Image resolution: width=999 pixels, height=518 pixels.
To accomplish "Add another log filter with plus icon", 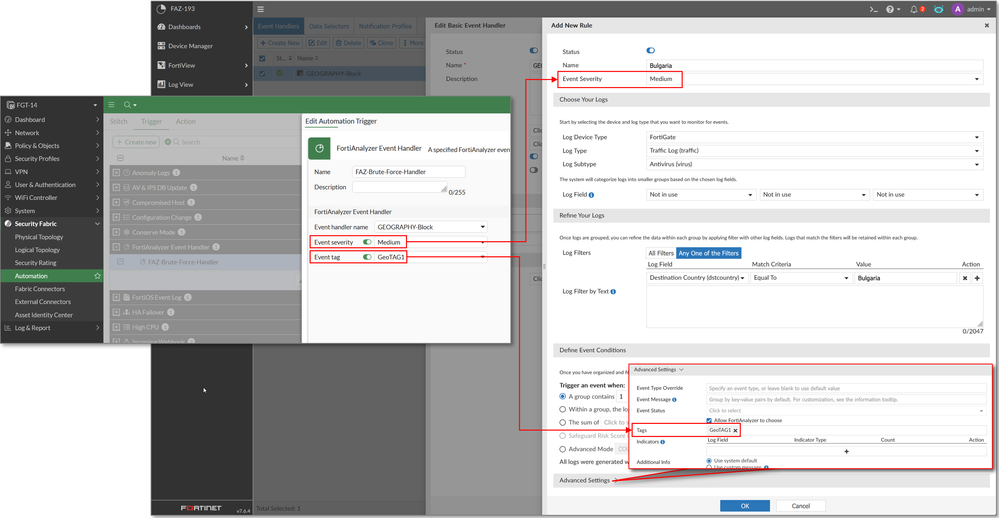I will click(977, 278).
